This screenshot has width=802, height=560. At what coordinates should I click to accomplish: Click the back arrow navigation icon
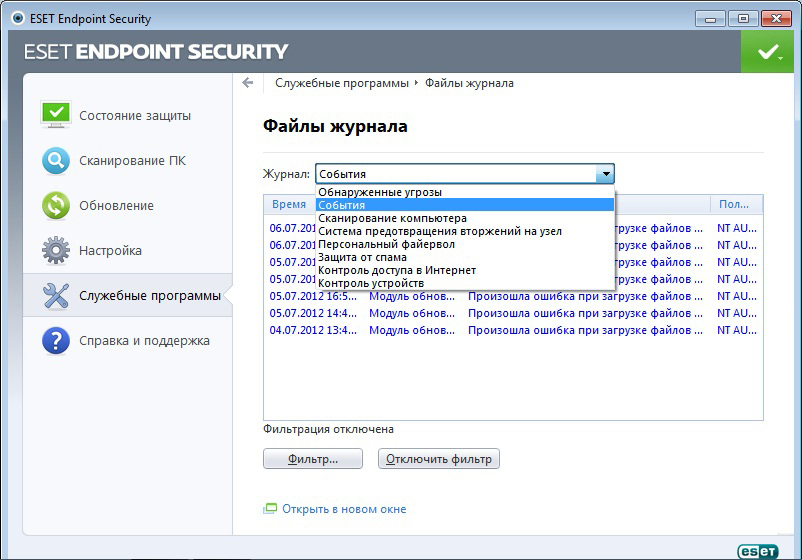248,83
